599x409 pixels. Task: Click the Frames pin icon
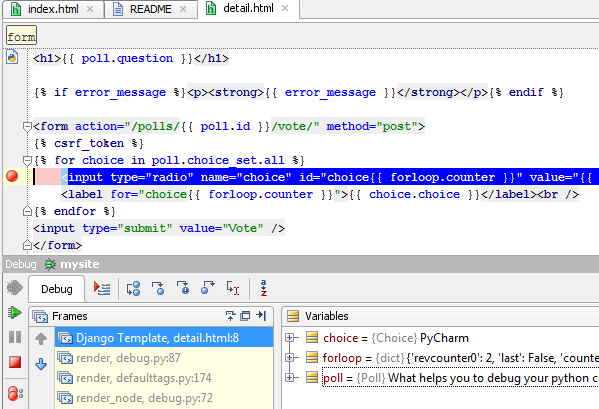pyautogui.click(x=230, y=316)
